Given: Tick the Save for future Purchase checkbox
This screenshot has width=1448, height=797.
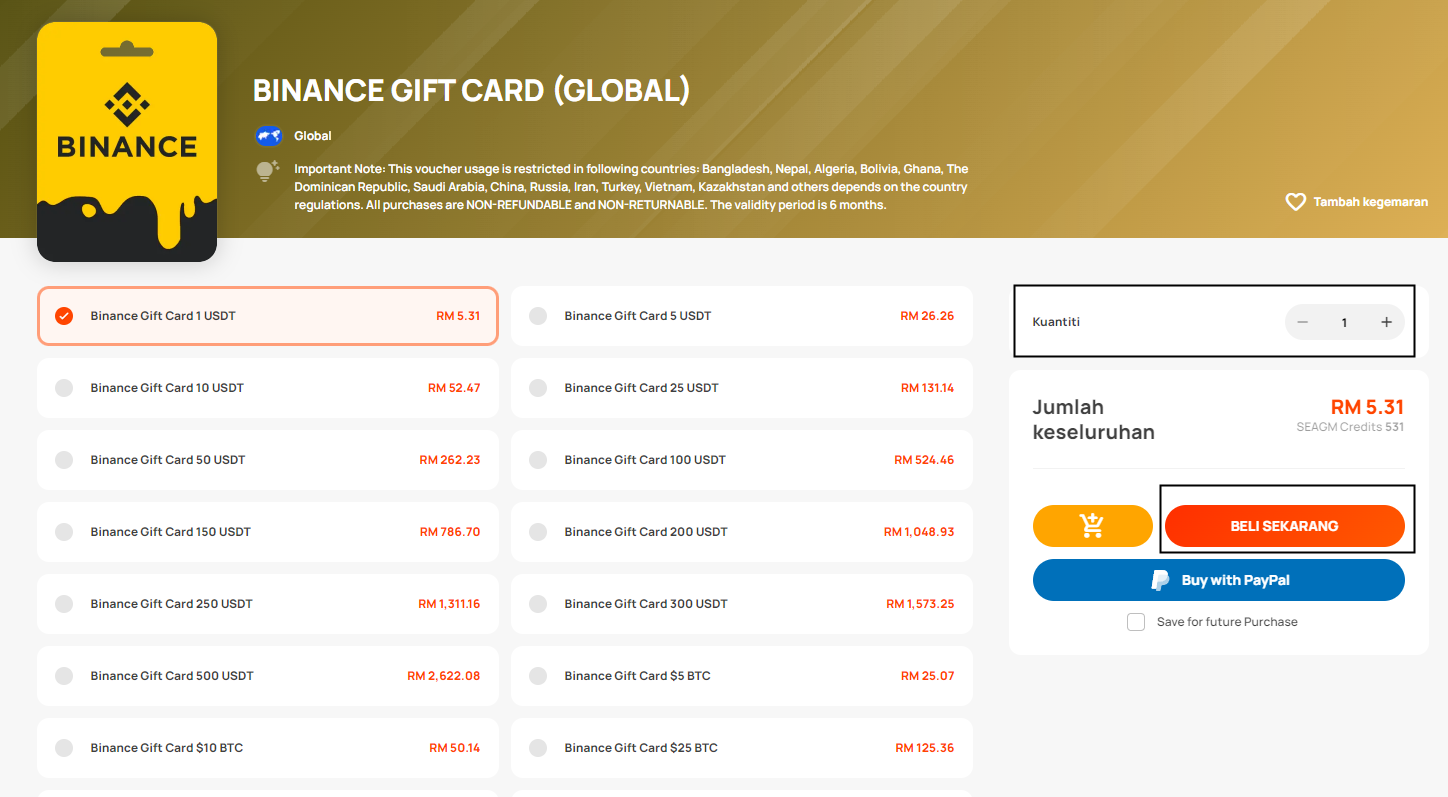Looking at the screenshot, I should pyautogui.click(x=1136, y=622).
